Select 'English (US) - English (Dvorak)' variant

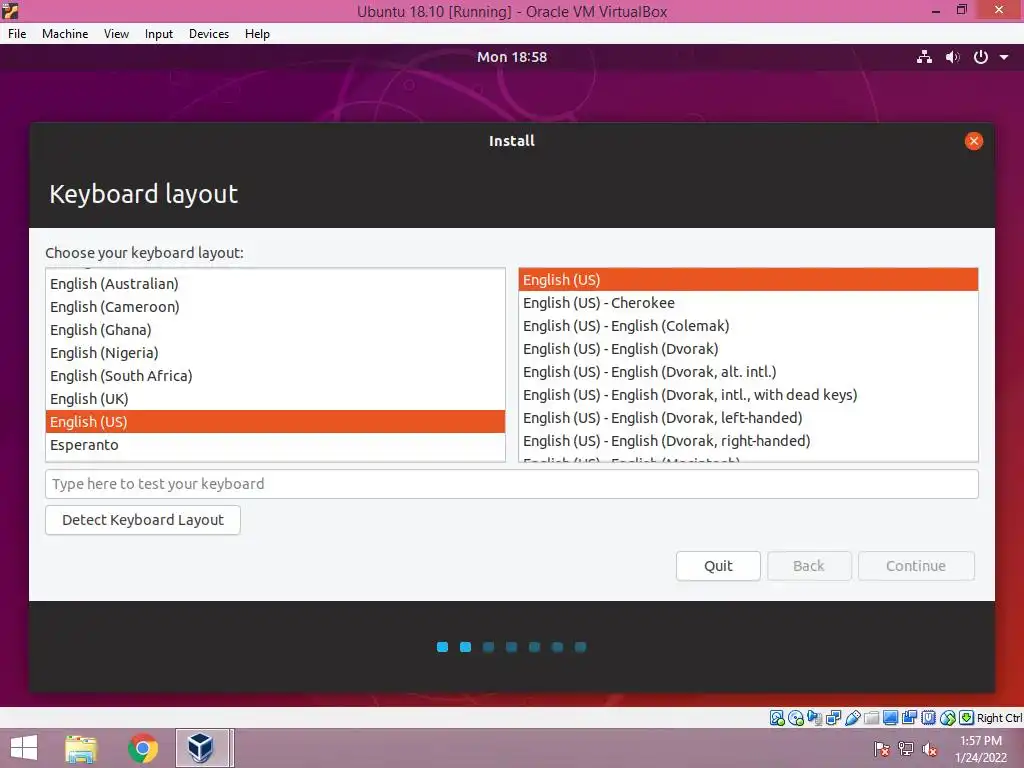click(748, 349)
